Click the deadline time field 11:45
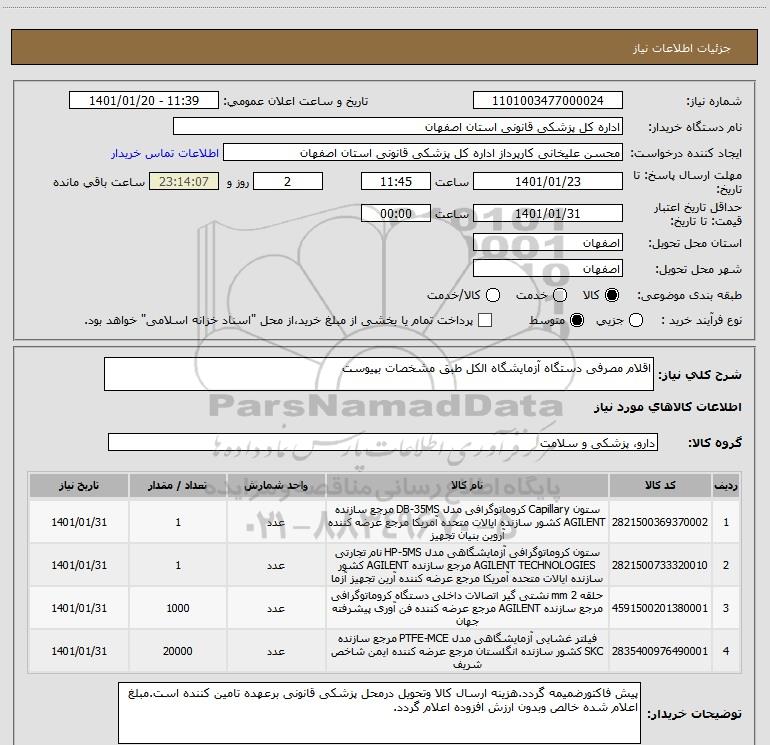Viewport: 770px width, 745px height. point(396,182)
